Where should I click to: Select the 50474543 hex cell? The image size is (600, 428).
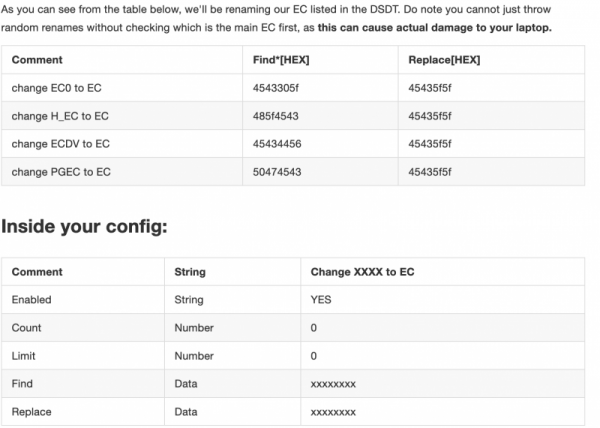coord(275,172)
